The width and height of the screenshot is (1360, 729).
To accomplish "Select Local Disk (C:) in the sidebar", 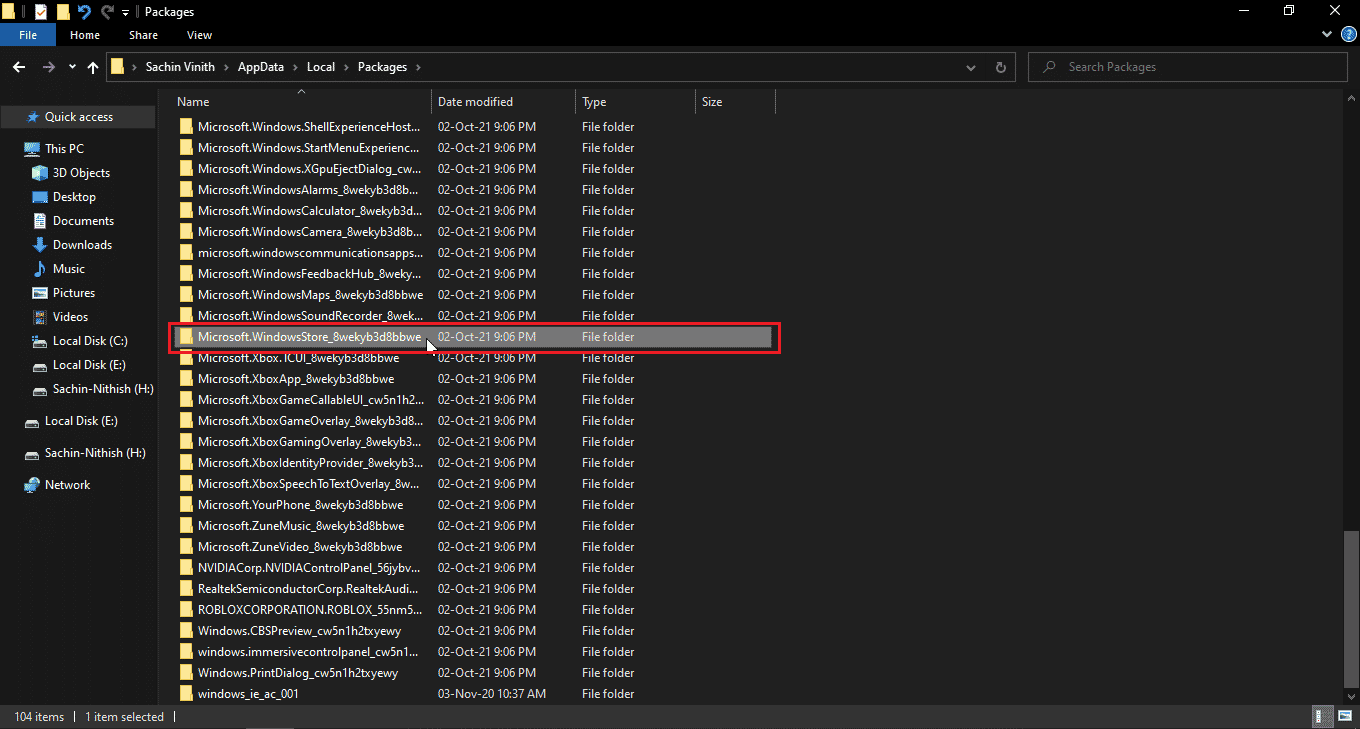I will (90, 341).
